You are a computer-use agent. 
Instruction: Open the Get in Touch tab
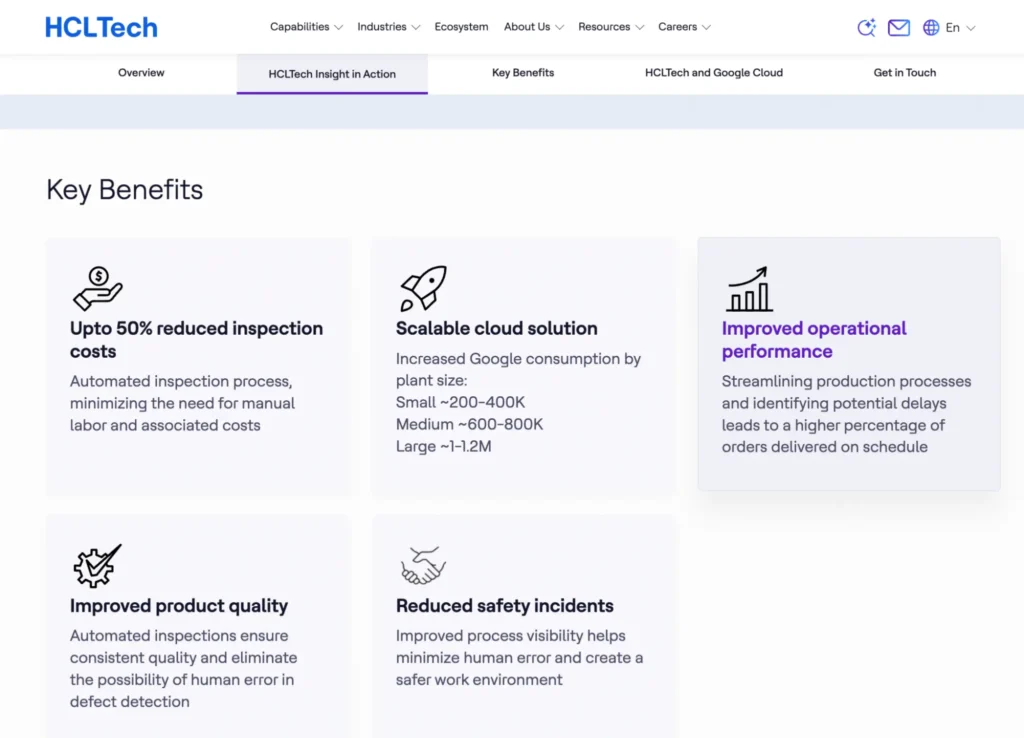pos(904,72)
